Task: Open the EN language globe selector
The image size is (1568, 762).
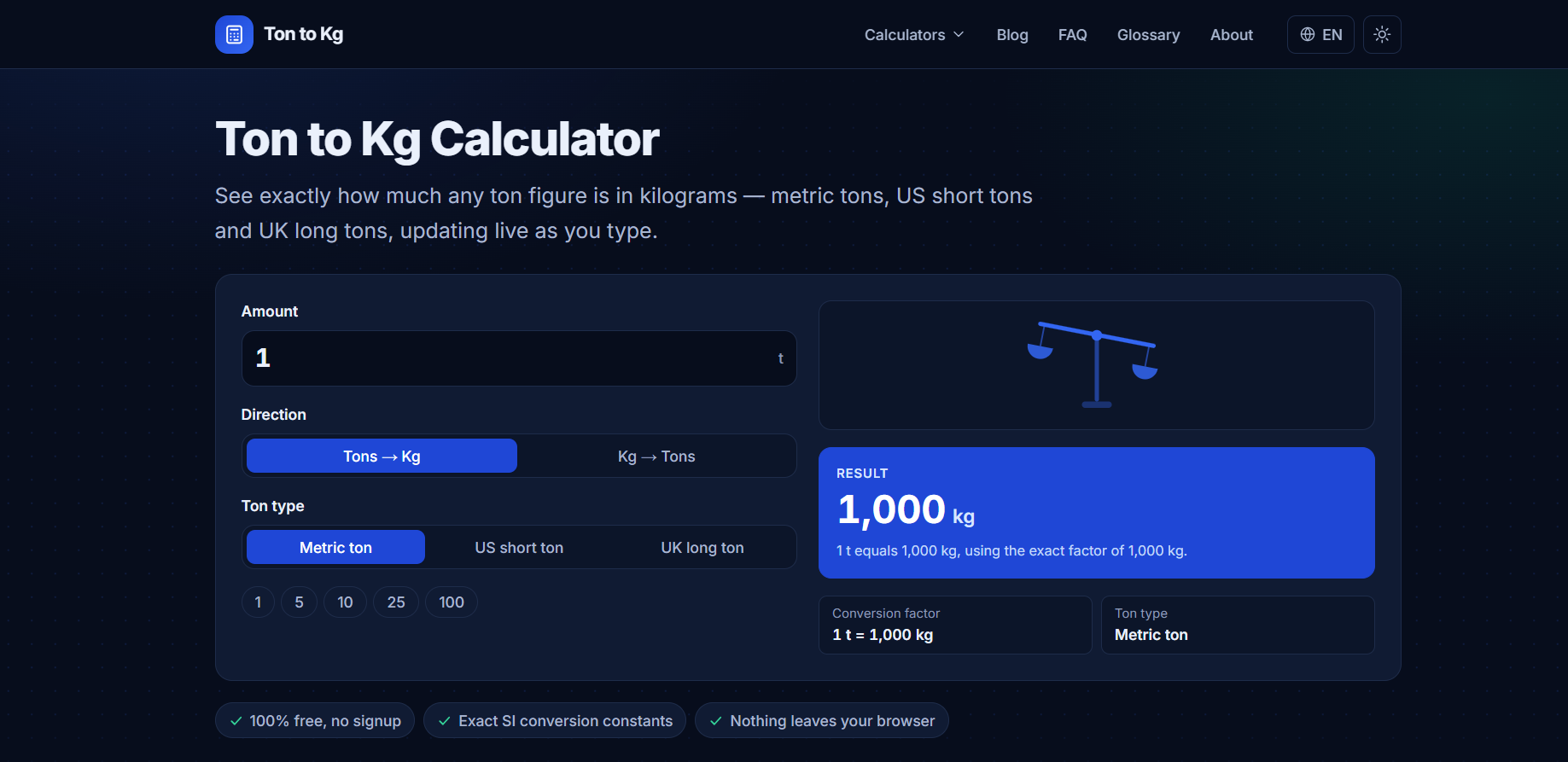Action: 1320,34
